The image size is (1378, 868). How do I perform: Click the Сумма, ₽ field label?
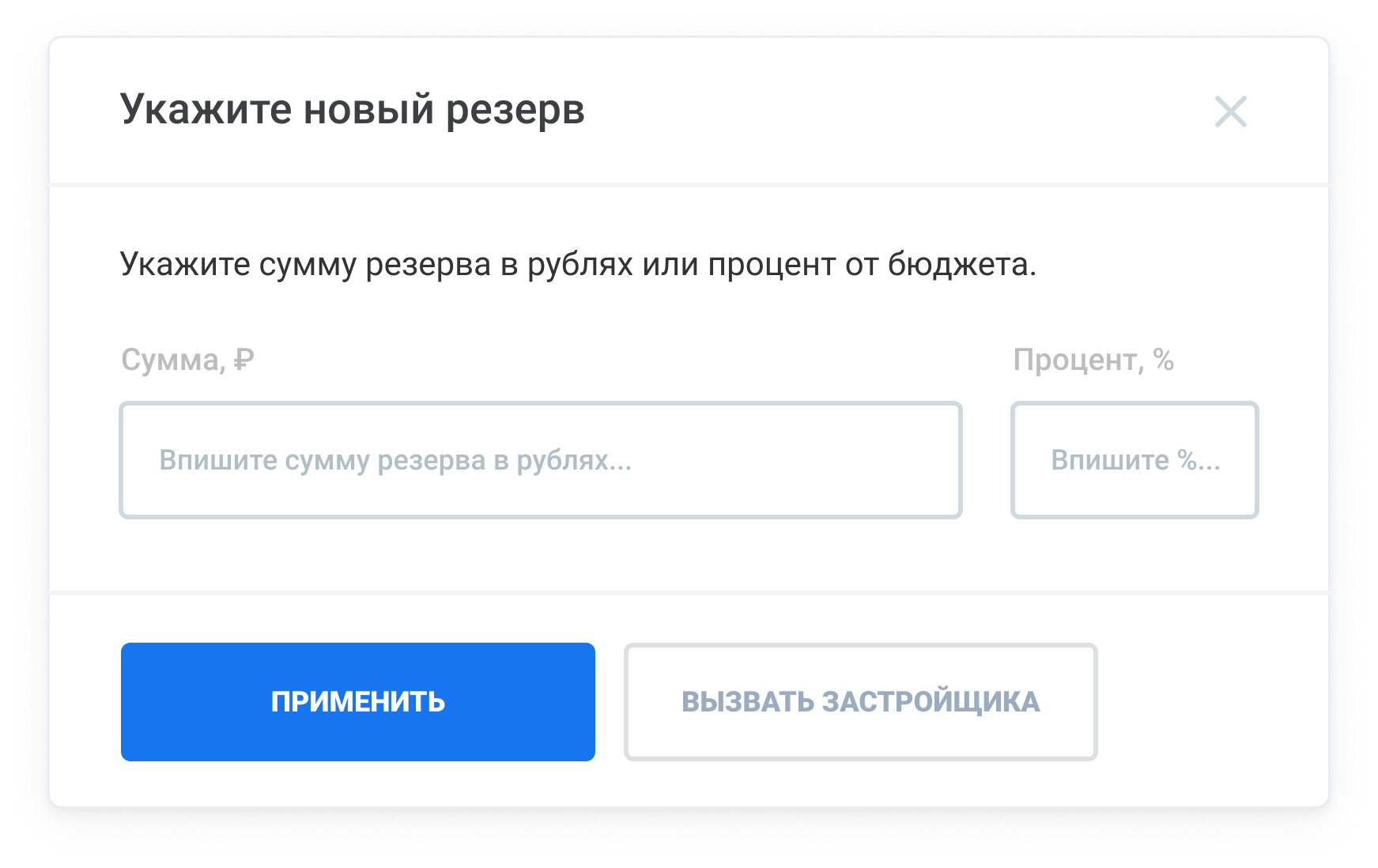[187, 360]
